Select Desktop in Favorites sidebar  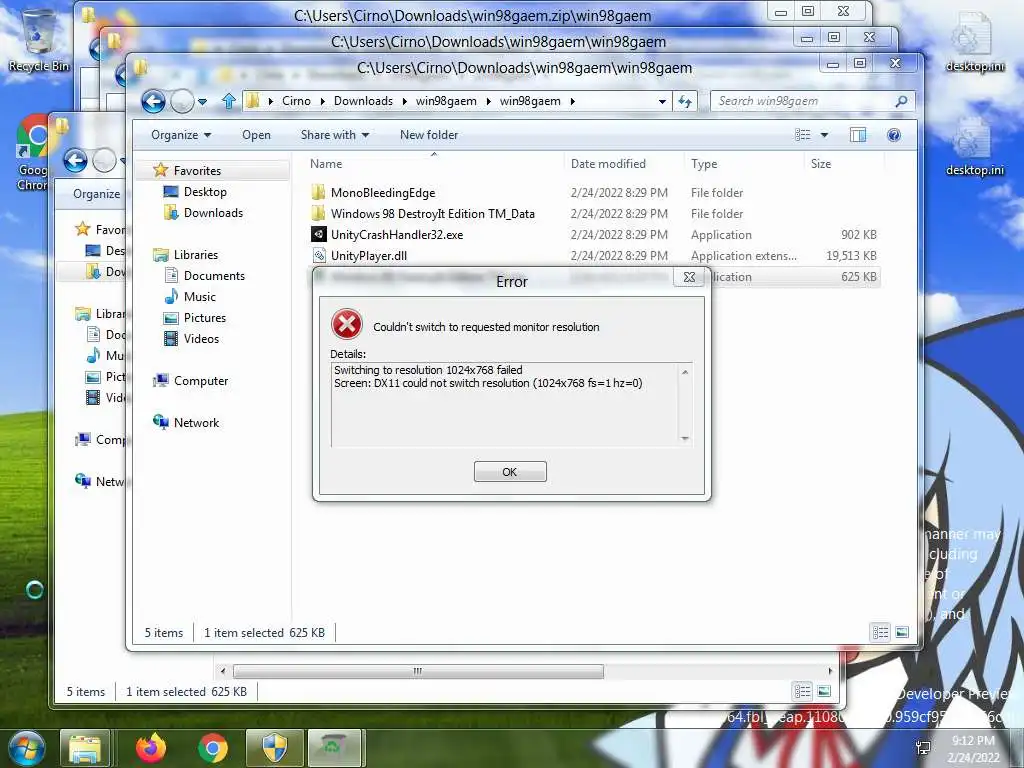(x=205, y=192)
